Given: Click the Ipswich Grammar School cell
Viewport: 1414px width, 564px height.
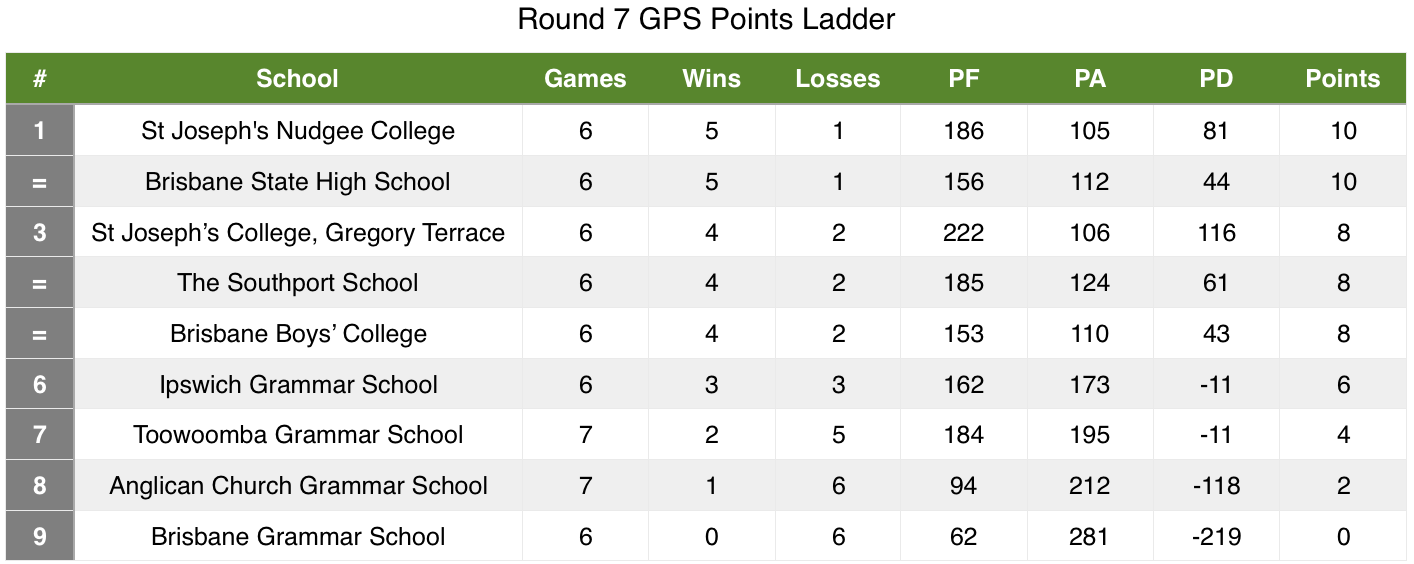Looking at the screenshot, I should tap(298, 385).
